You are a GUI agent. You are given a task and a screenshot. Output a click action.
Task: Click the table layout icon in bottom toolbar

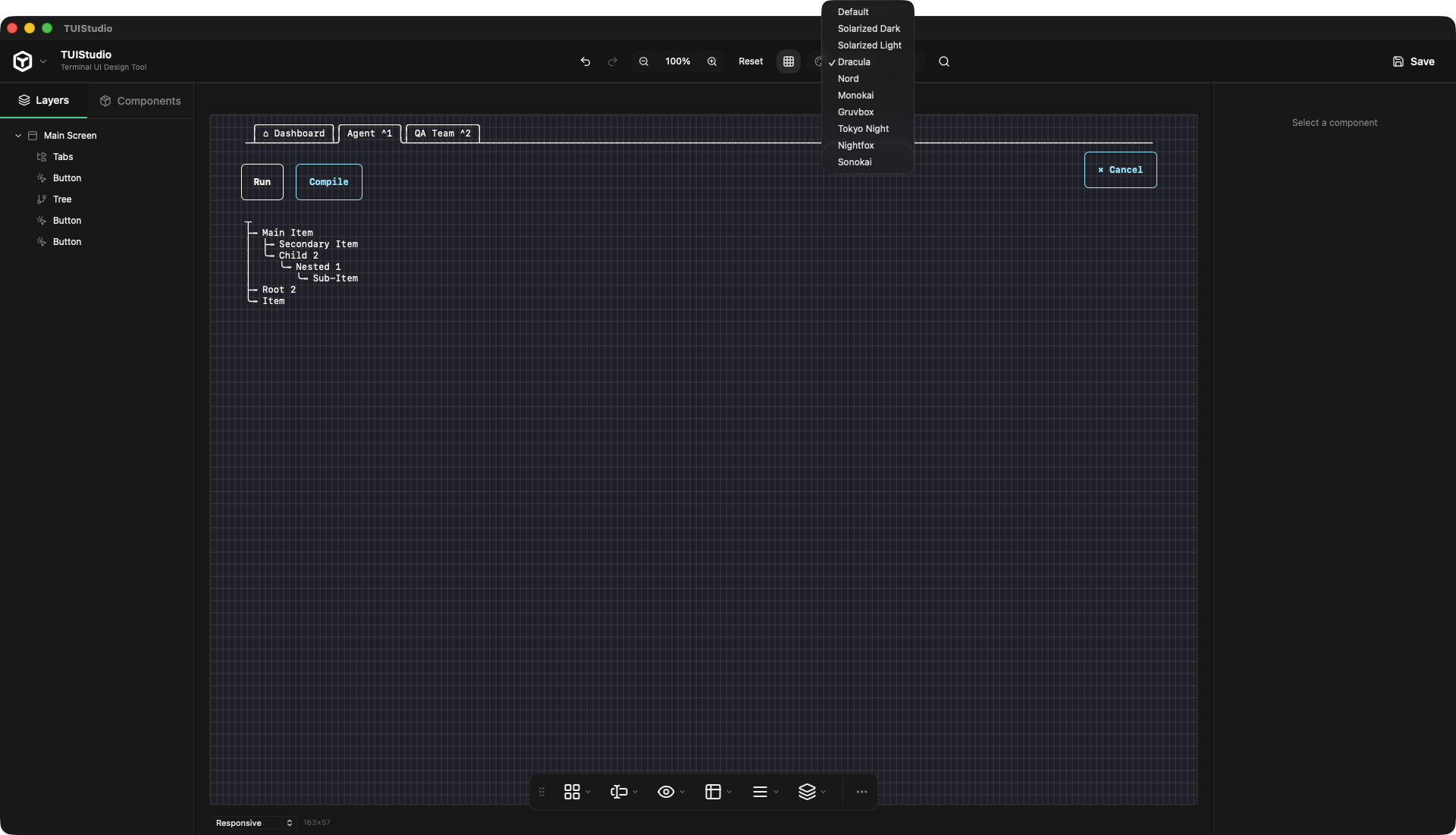pos(714,792)
